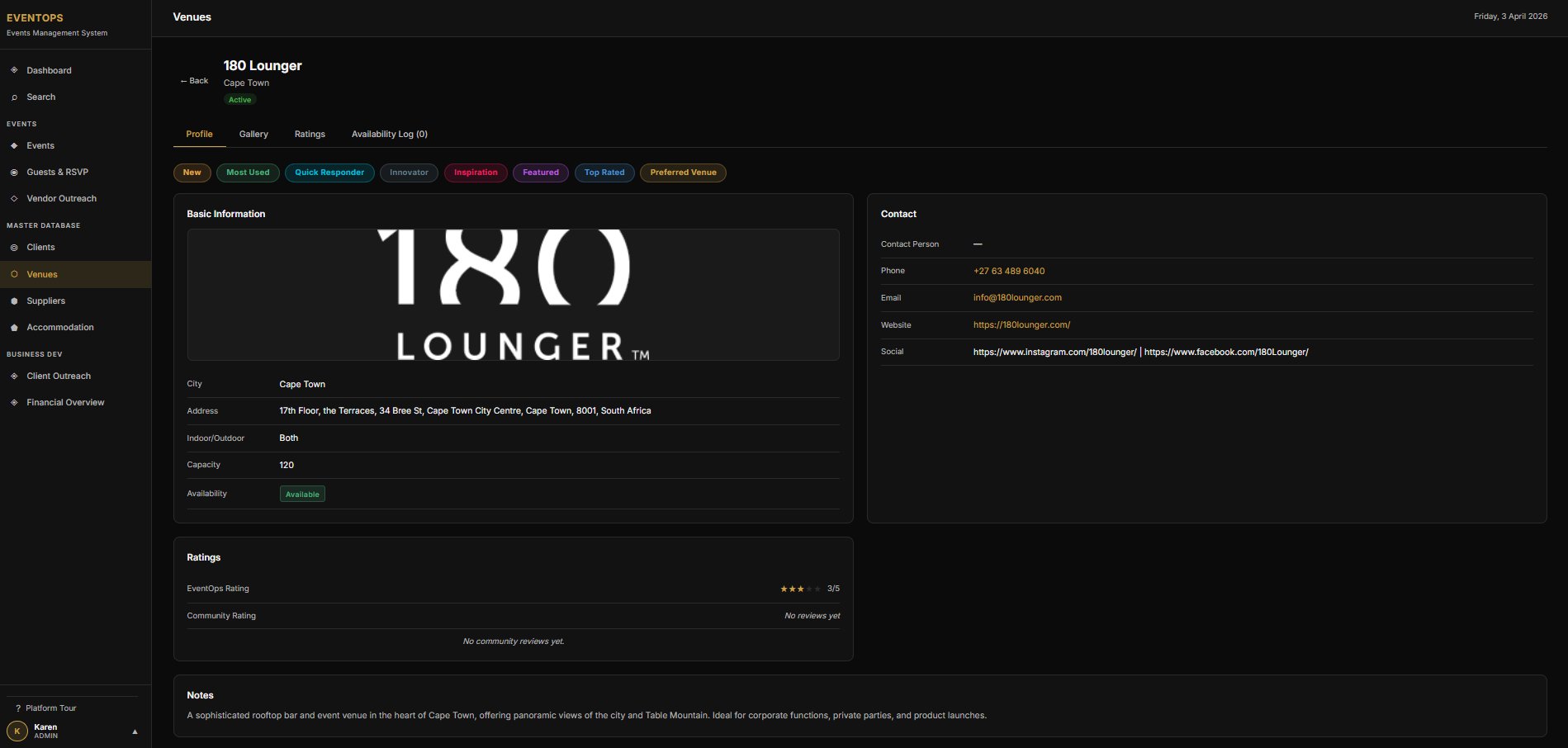Image resolution: width=1568 pixels, height=748 pixels.
Task: Click the date 'Friday, 3 April 2026'
Action: 1510,17
